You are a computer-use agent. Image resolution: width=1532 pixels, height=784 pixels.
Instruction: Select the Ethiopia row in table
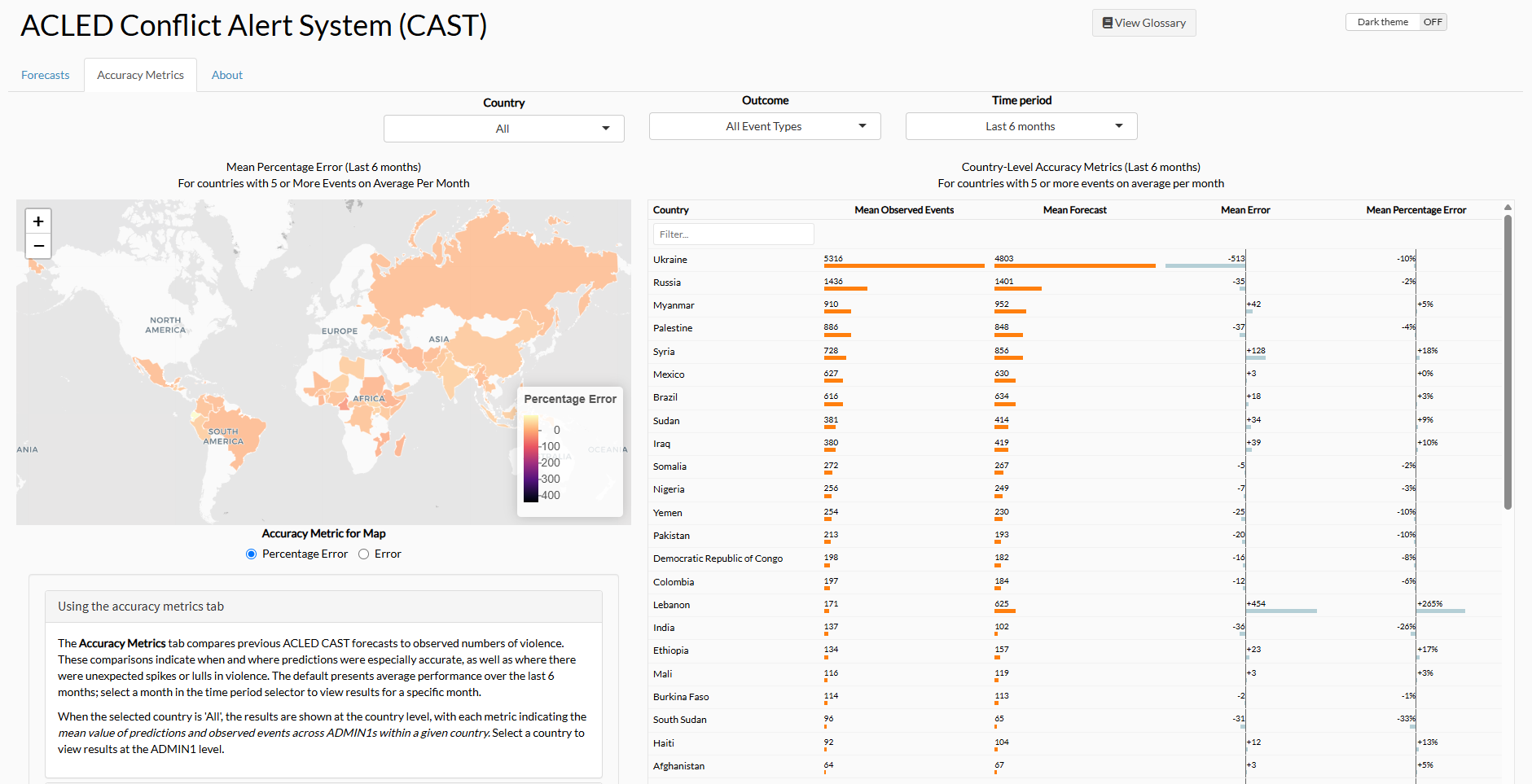click(1075, 650)
